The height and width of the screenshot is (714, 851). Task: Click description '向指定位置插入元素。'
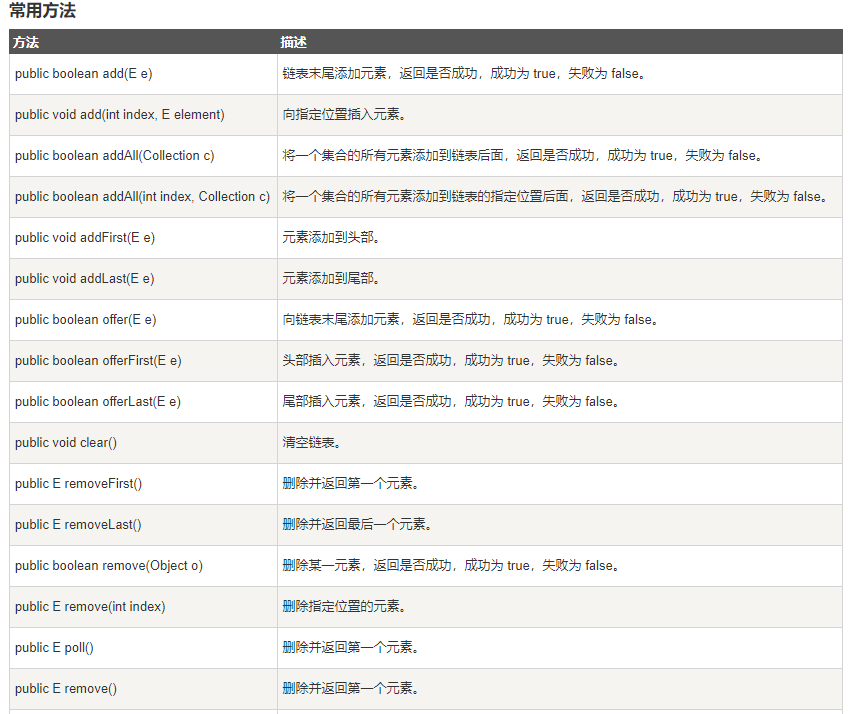(x=344, y=115)
